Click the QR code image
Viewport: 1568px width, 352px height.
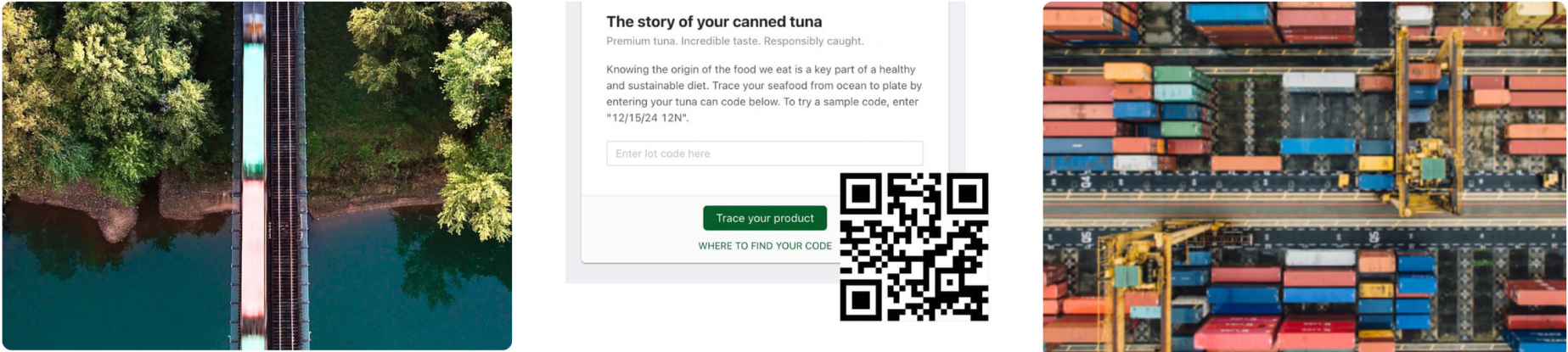coord(914,247)
